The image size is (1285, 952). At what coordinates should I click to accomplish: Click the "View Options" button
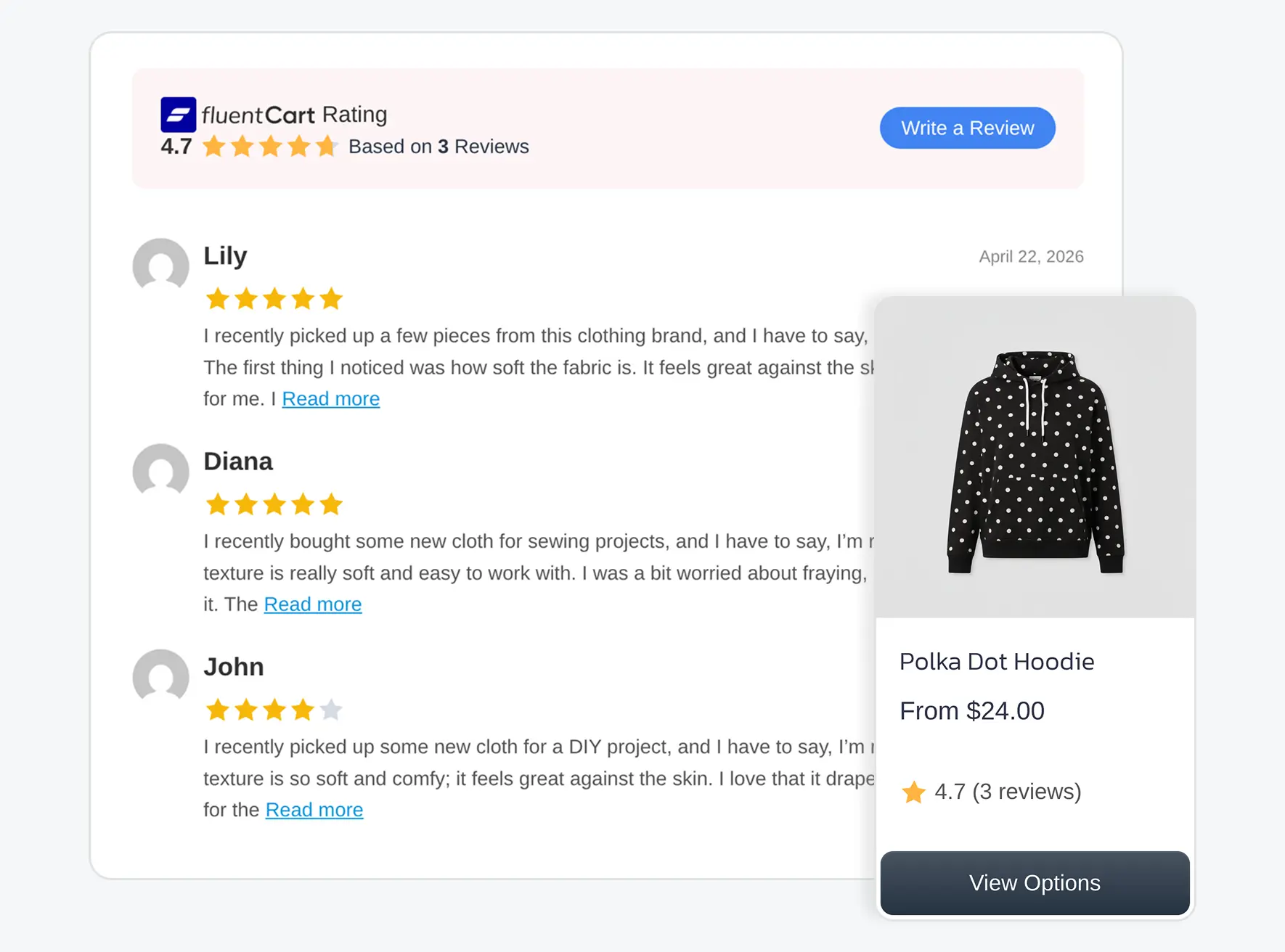1034,882
